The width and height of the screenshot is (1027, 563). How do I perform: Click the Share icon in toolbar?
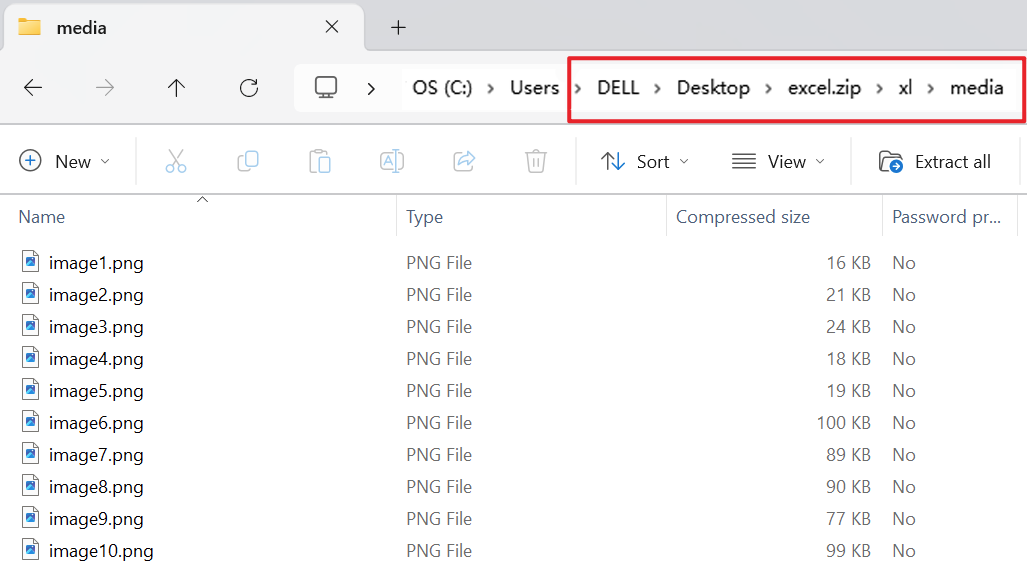464,161
